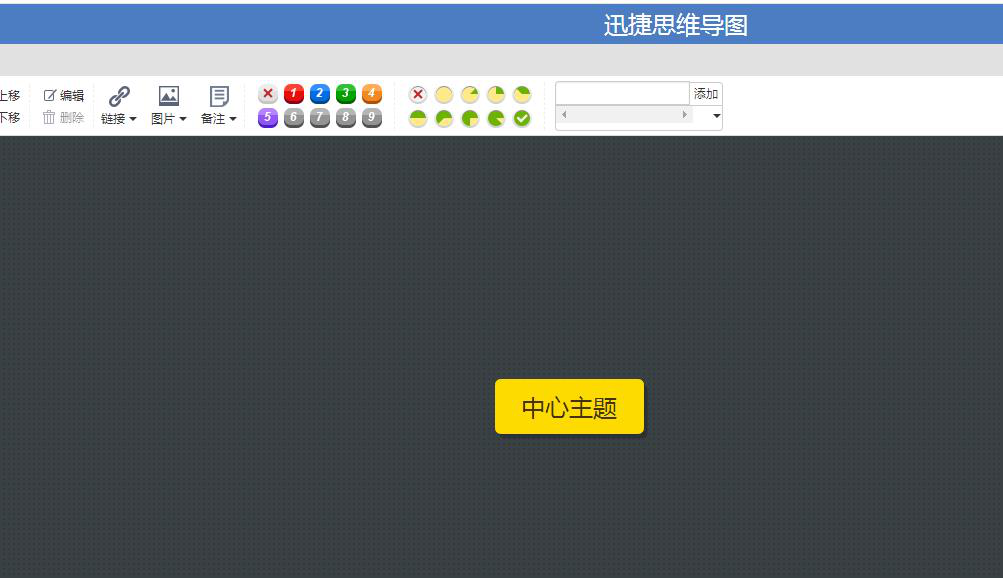Click the tag list left scroll arrow

click(564, 114)
